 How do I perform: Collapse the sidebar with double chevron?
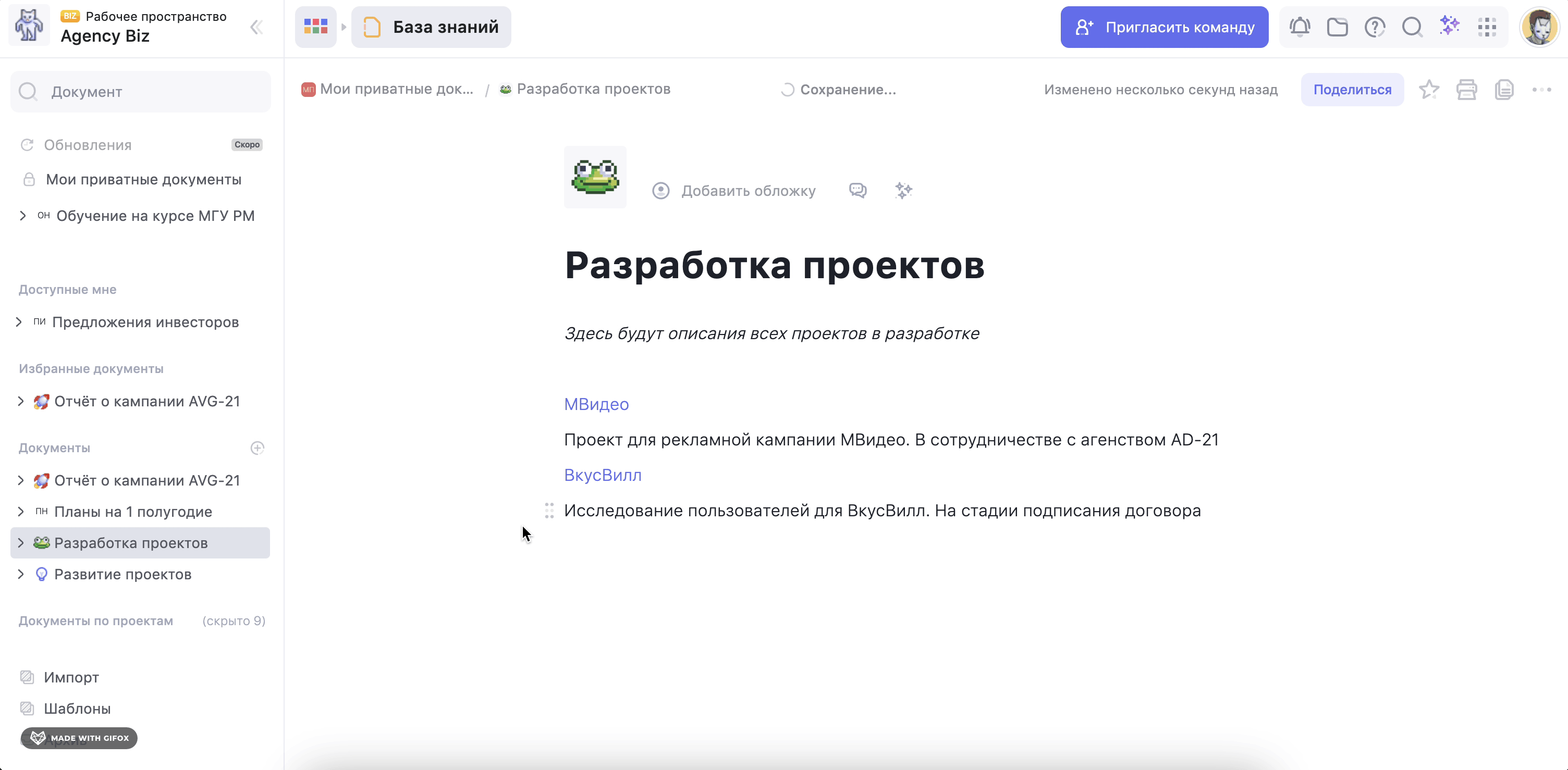(x=257, y=28)
